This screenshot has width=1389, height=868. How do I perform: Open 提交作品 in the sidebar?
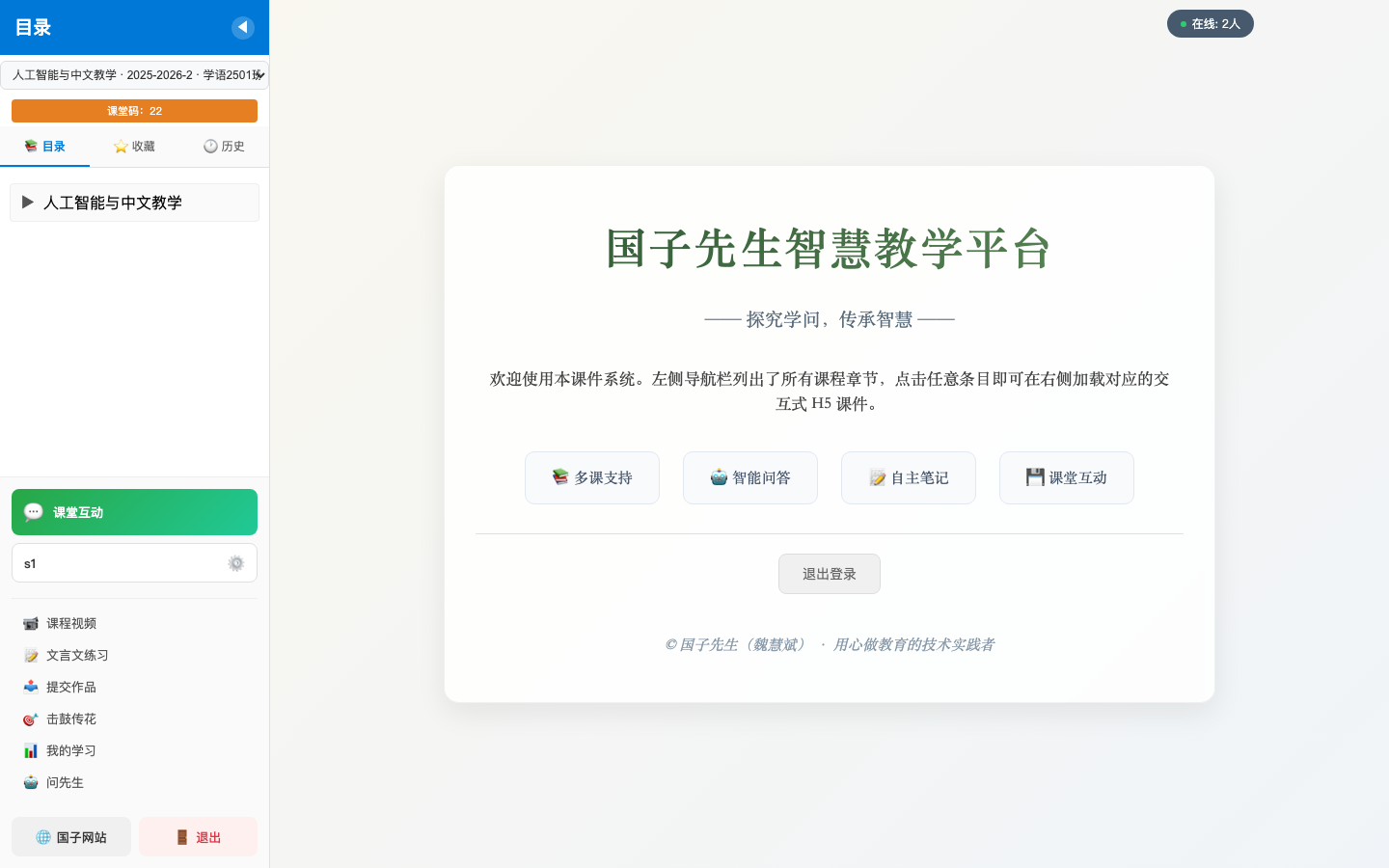[x=134, y=687]
